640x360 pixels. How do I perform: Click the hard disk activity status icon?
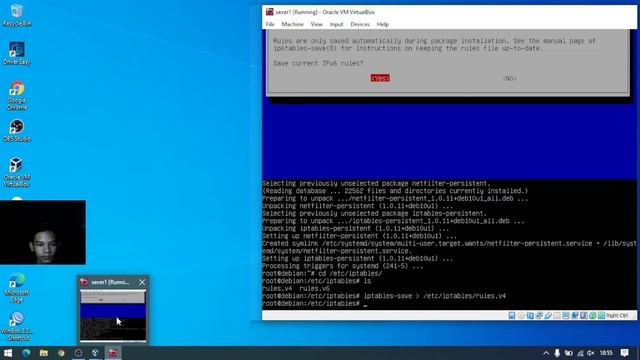tap(511, 316)
